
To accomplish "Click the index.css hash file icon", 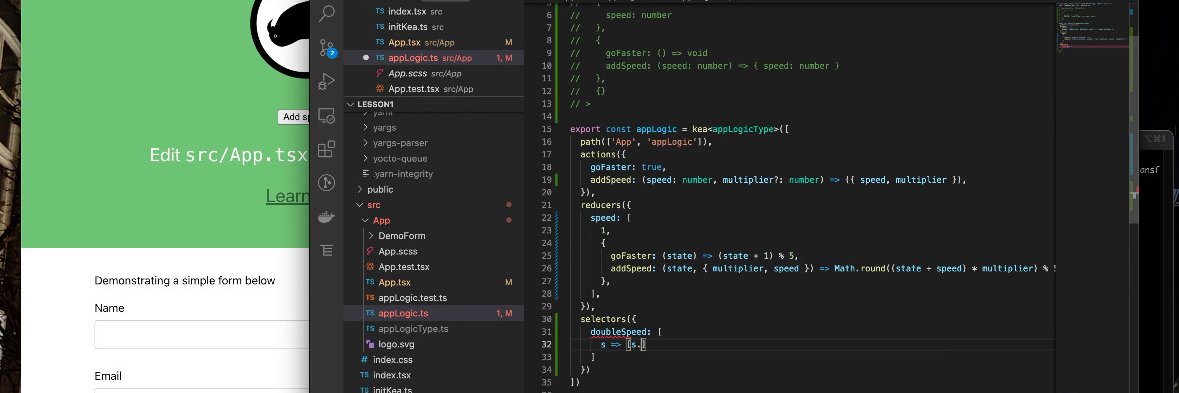I will pos(365,360).
